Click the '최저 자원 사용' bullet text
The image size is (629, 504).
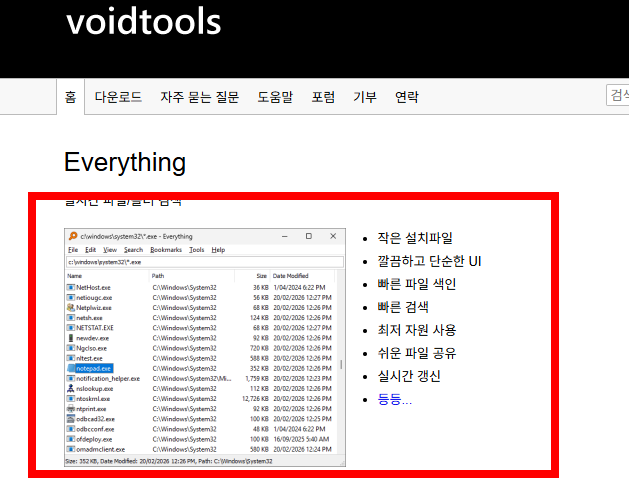[x=416, y=330]
